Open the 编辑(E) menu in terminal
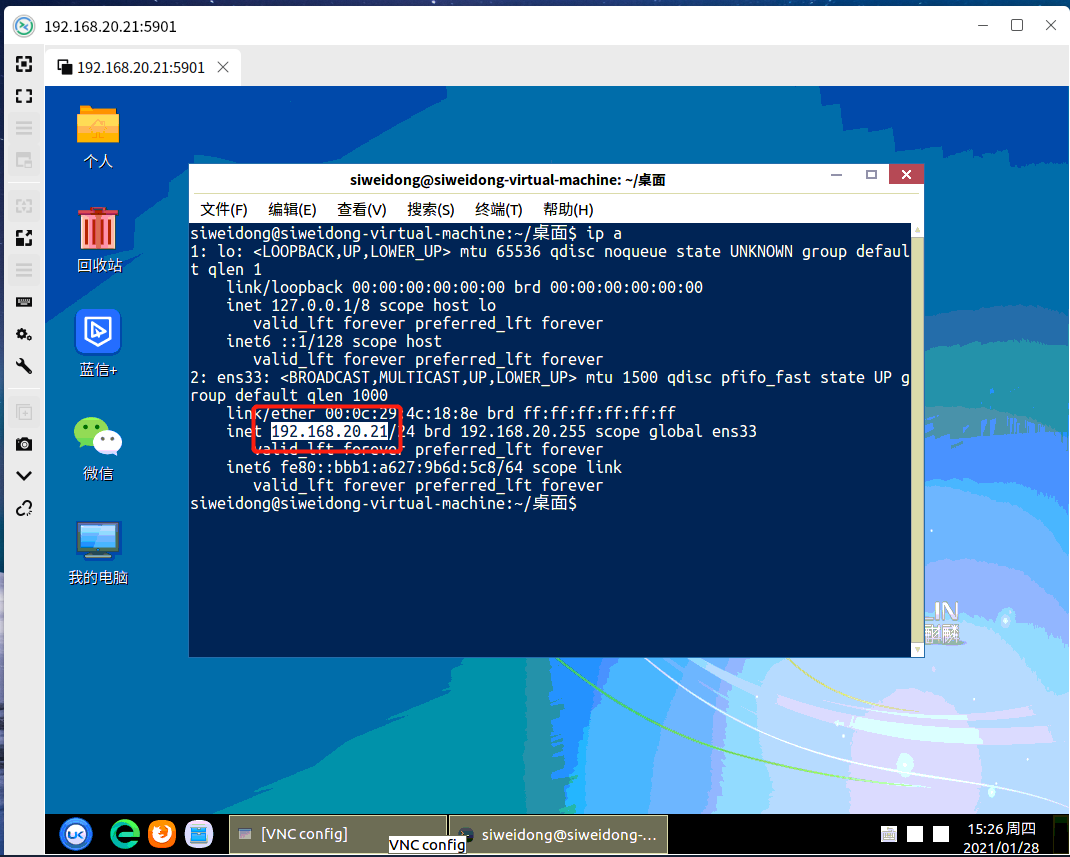 [x=292, y=209]
